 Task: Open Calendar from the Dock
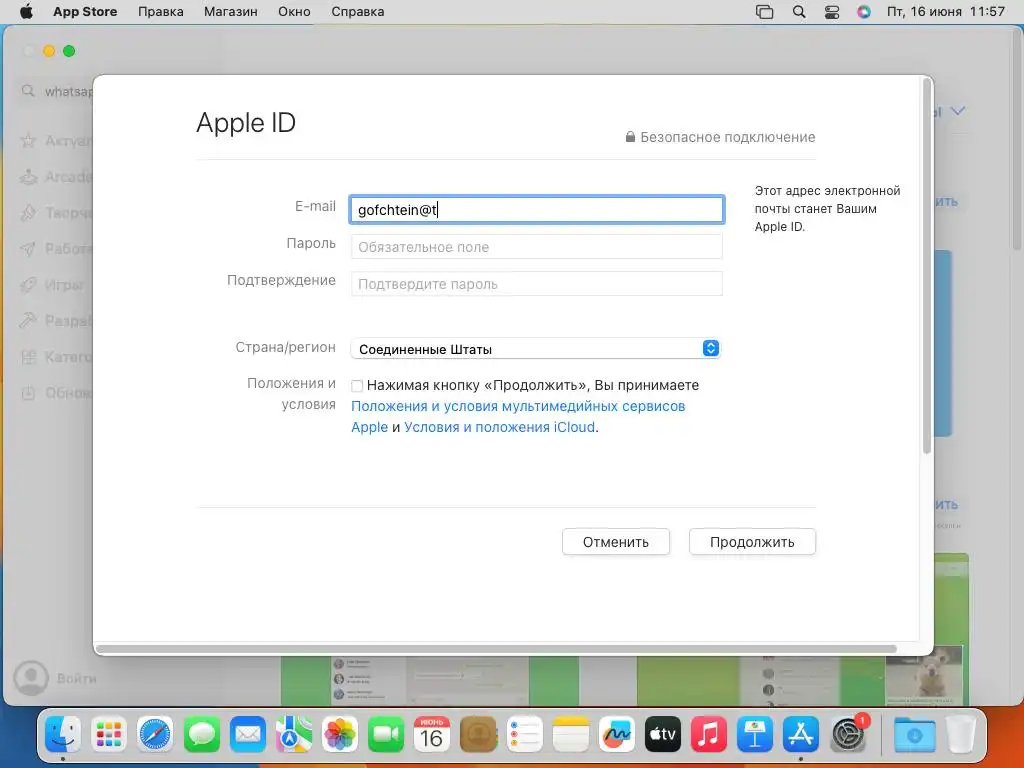432,735
